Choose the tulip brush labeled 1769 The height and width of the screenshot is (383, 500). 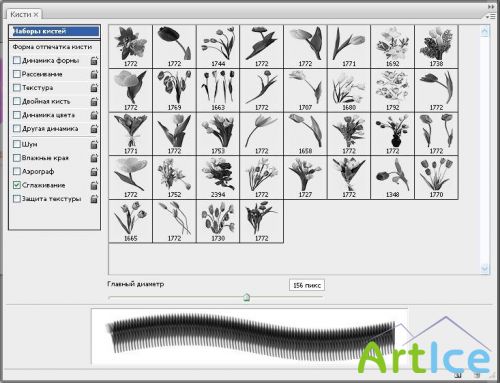point(174,90)
